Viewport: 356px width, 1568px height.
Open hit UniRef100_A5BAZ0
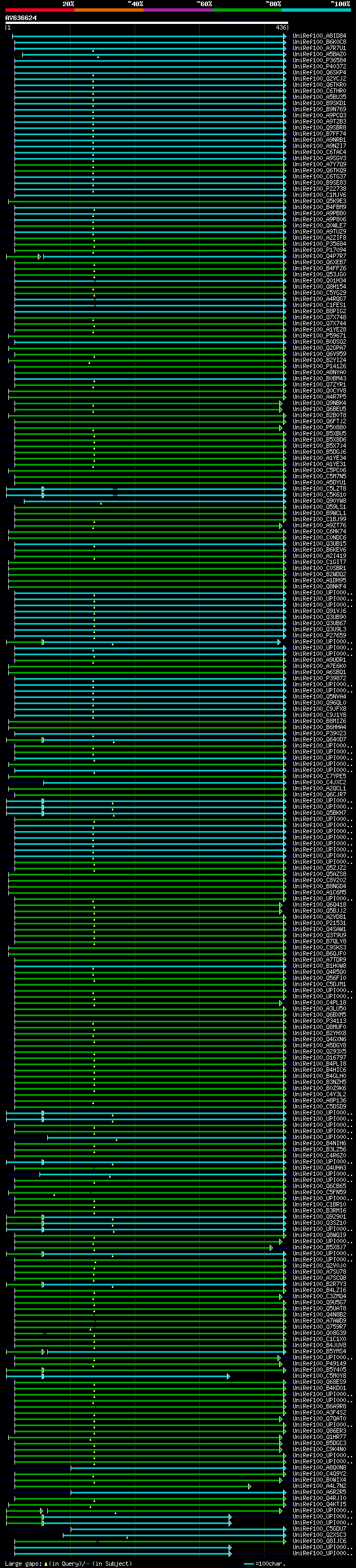[319, 54]
